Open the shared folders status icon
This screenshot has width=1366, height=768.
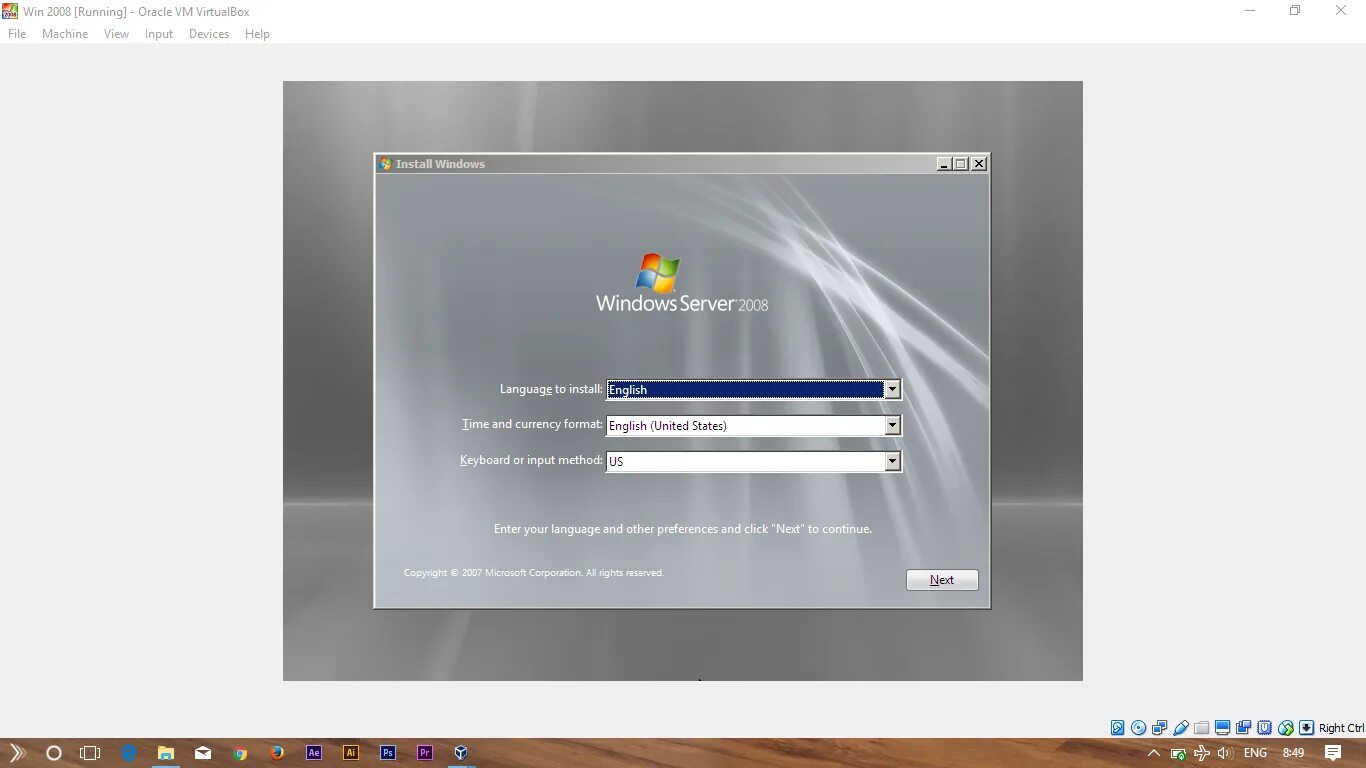point(1202,728)
